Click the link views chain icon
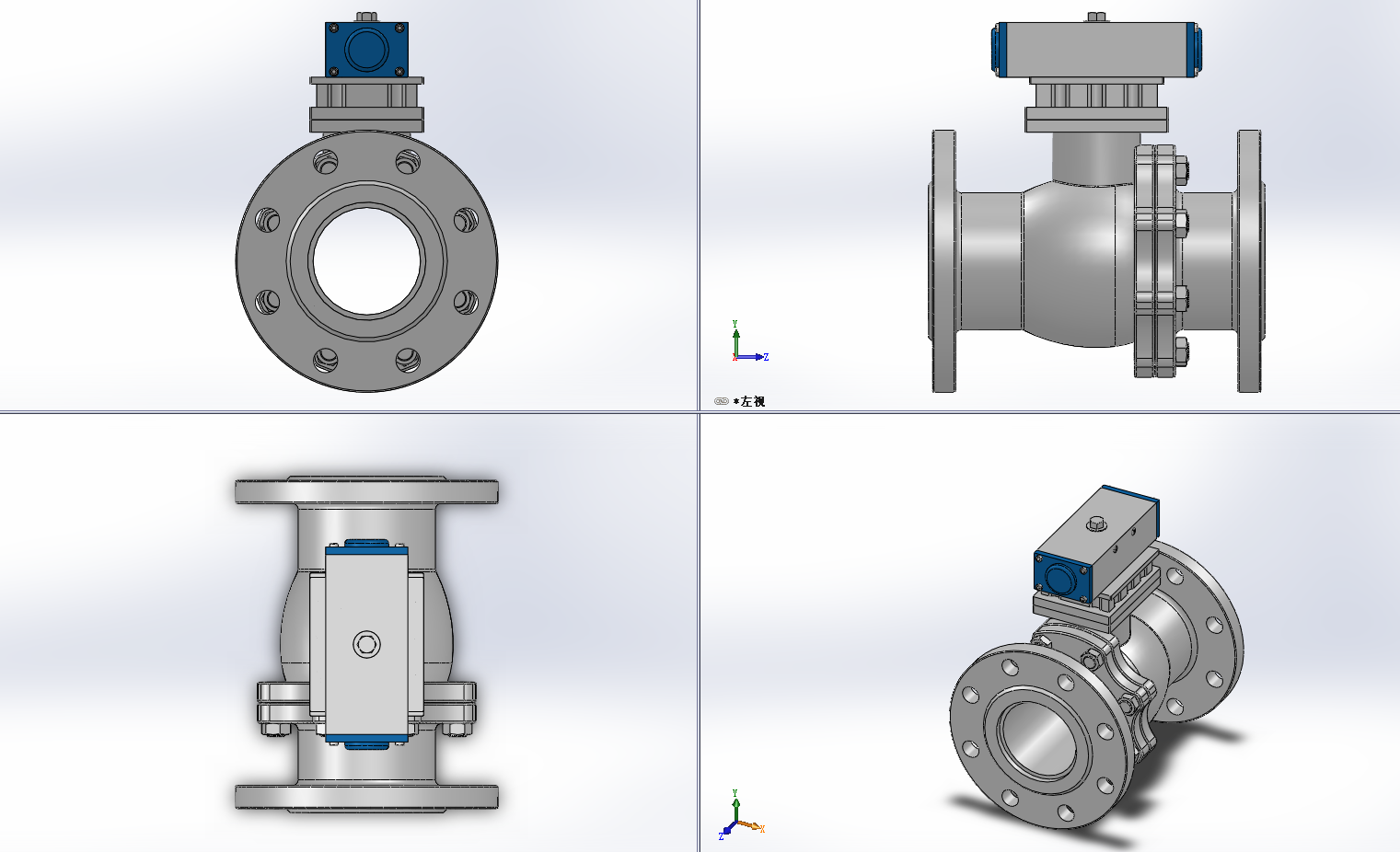The image size is (1400, 852). [722, 401]
